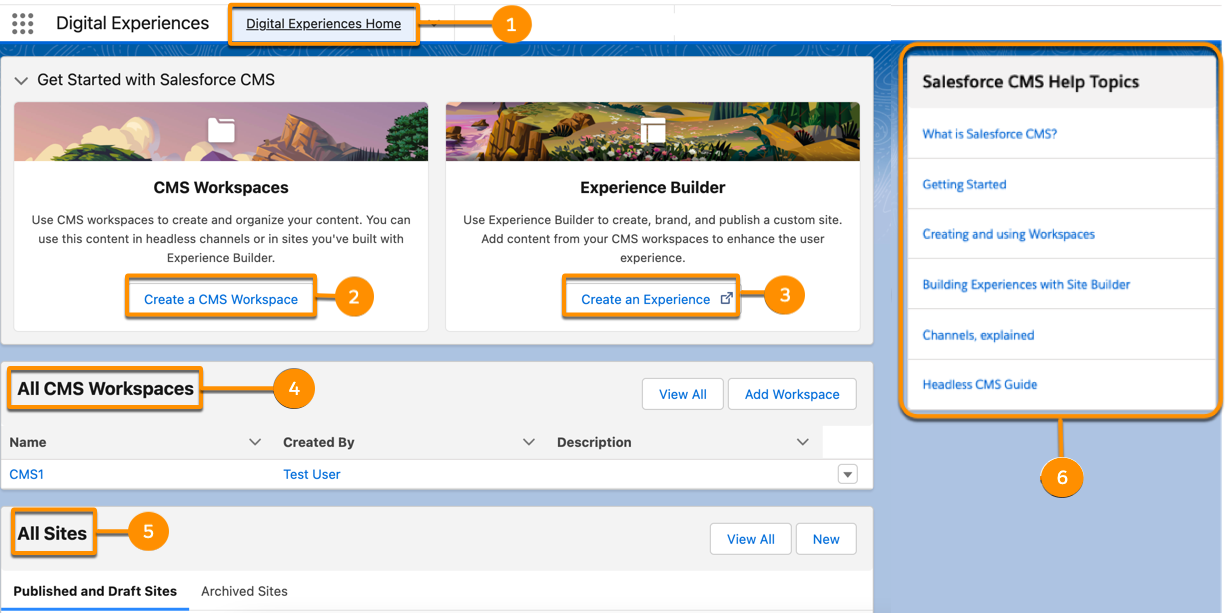The width and height of the screenshot is (1225, 613).
Task: Click the Digital Experiences app name
Action: point(133,23)
